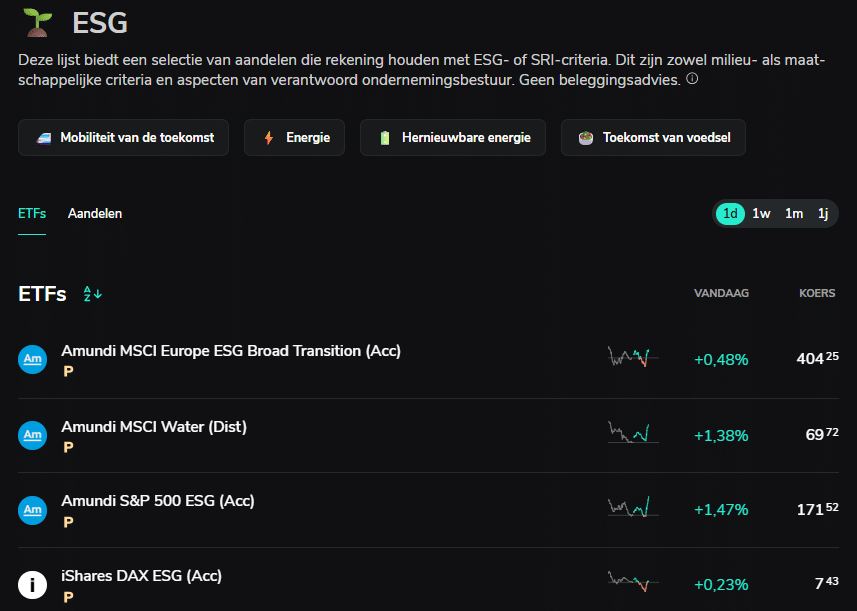Click the KOERS column header
Screen dimensions: 857x611
click(817, 293)
